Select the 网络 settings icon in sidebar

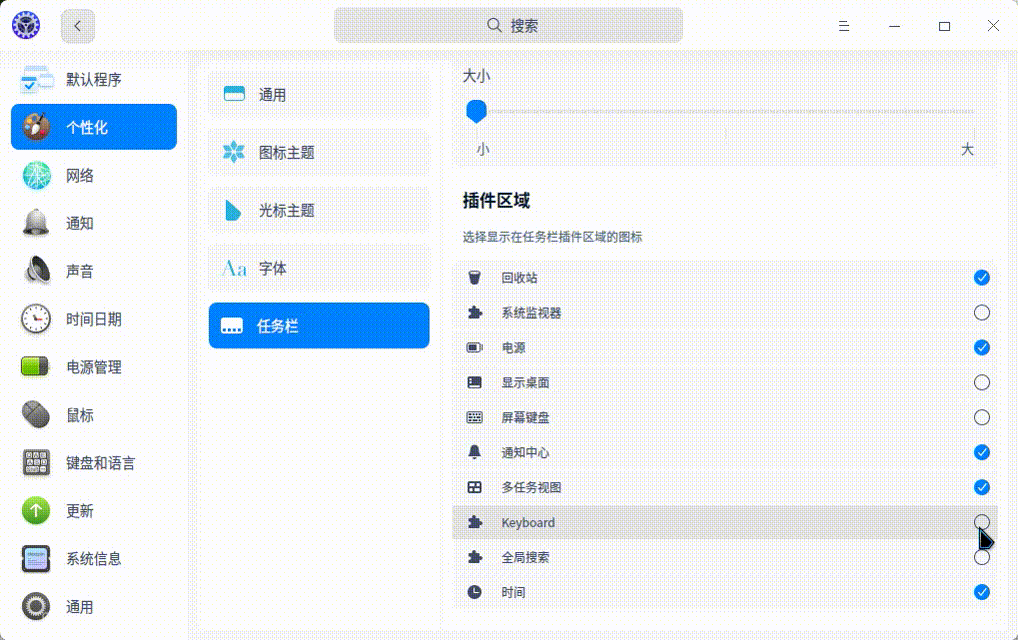pyautogui.click(x=35, y=175)
